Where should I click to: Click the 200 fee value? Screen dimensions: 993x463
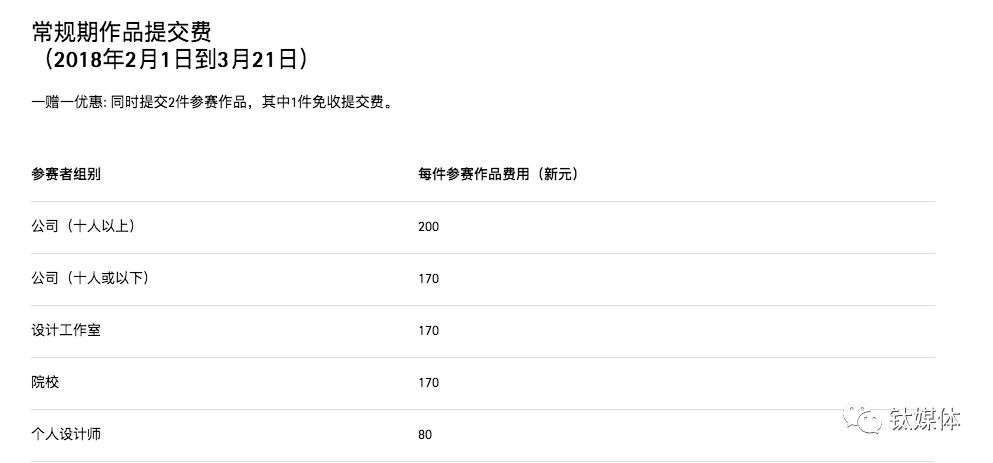pos(428,226)
